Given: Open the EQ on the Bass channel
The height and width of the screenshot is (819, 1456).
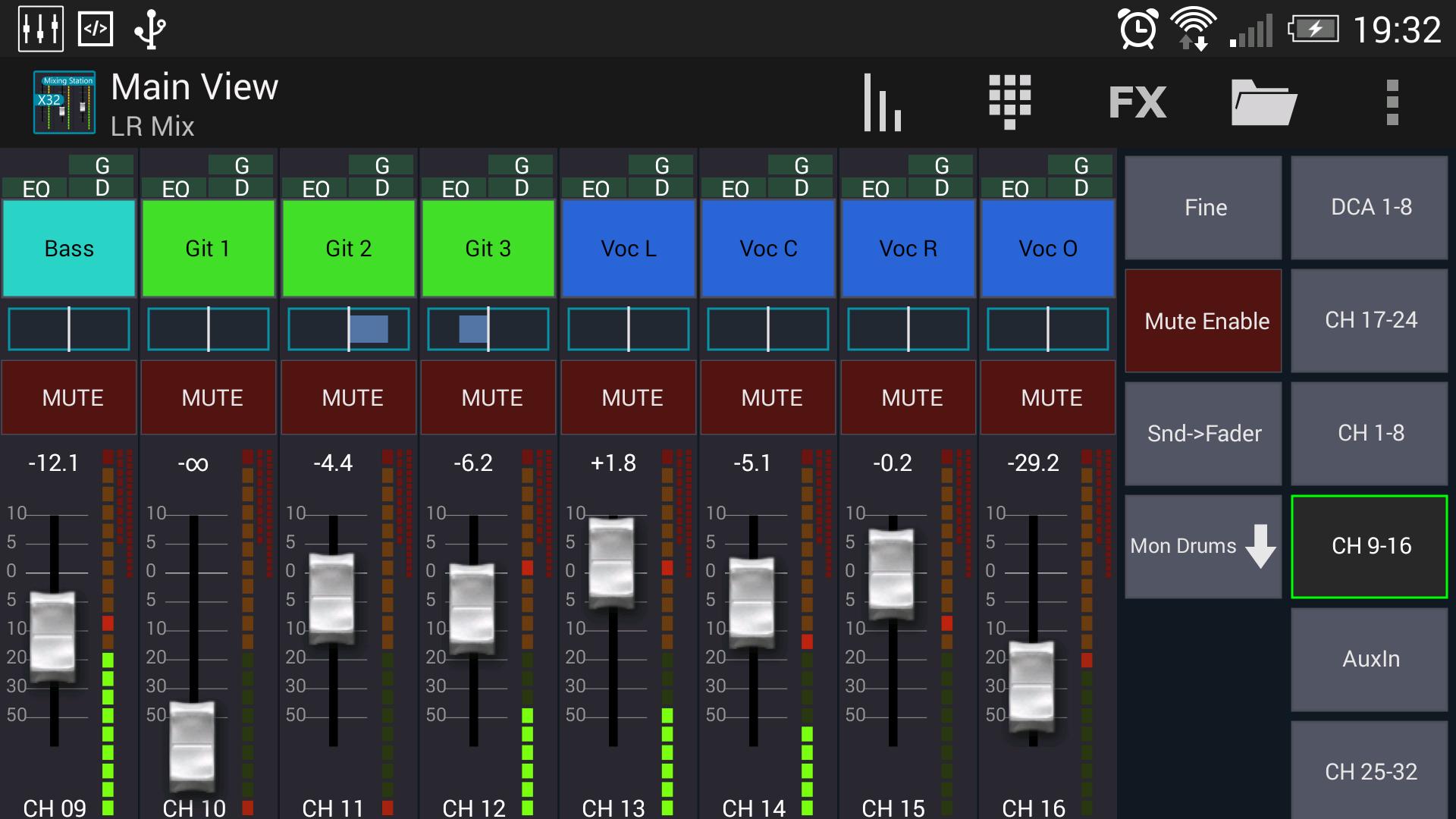Looking at the screenshot, I should pos(36,188).
